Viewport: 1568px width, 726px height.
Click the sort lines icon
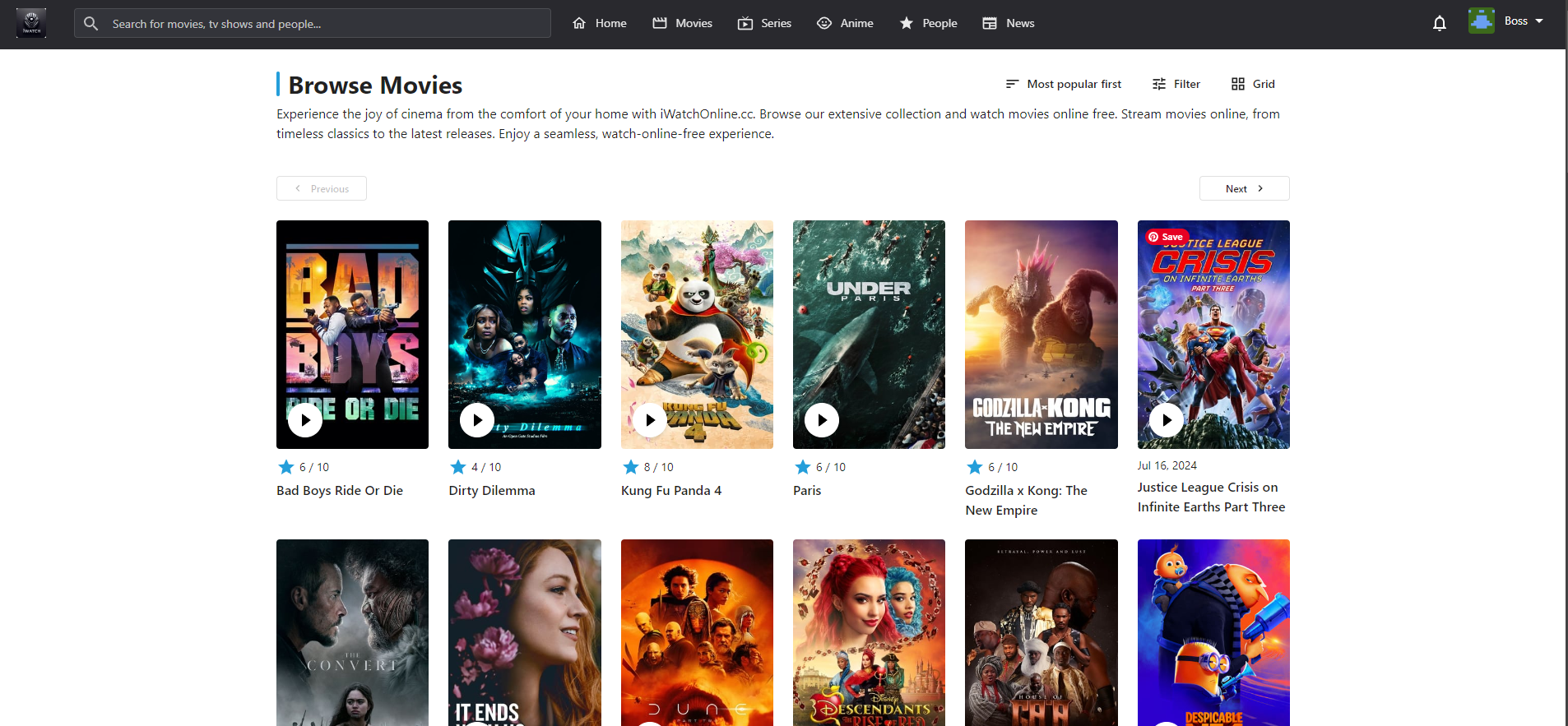(1013, 84)
